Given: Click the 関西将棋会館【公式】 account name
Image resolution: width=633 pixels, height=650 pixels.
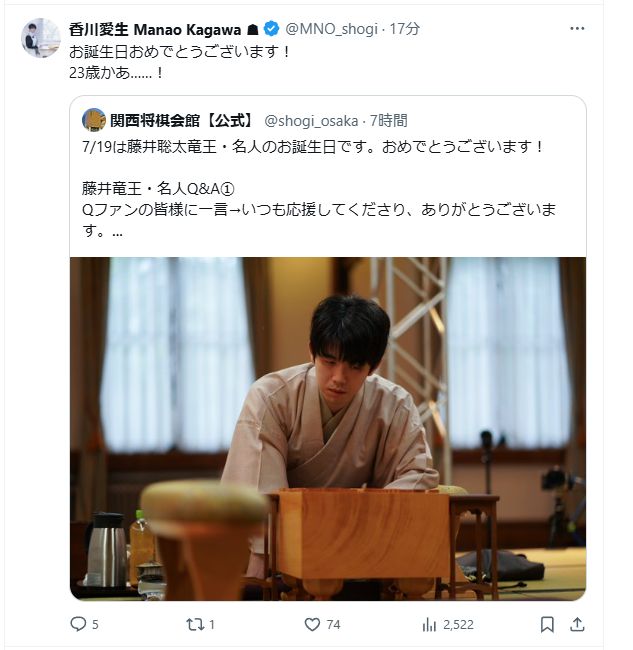Looking at the screenshot, I should [x=182, y=121].
